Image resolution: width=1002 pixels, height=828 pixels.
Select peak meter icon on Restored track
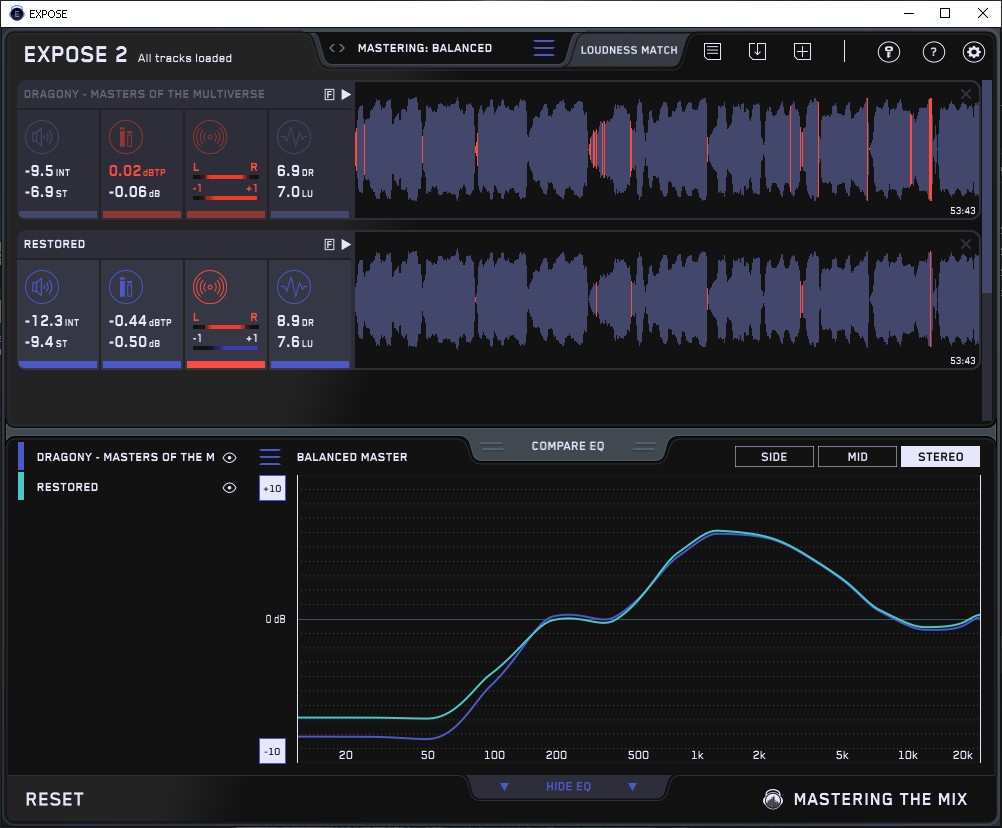126,287
